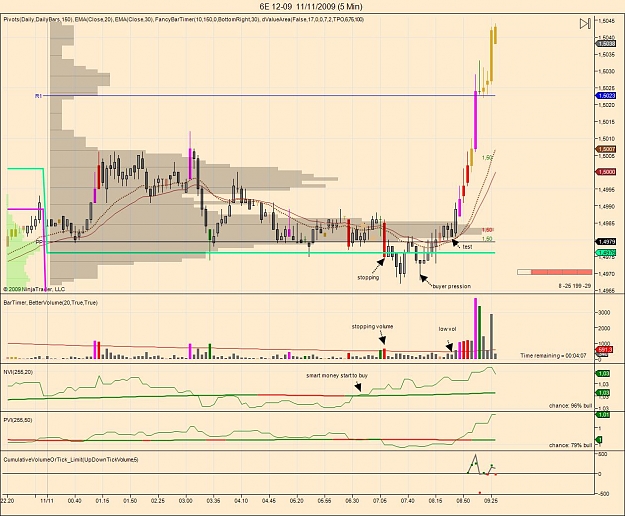Select the 'test' text annotation
Image resolution: width=625 pixels, height=516 pixels.
pos(467,247)
